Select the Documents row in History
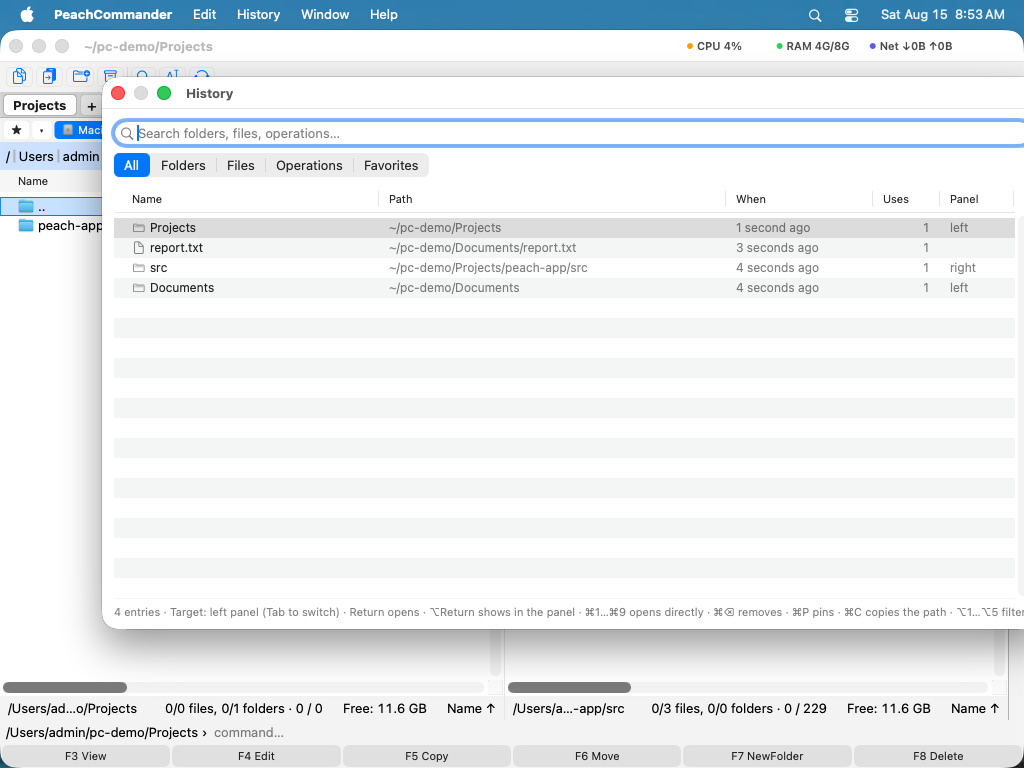The height and width of the screenshot is (768, 1024). point(564,287)
